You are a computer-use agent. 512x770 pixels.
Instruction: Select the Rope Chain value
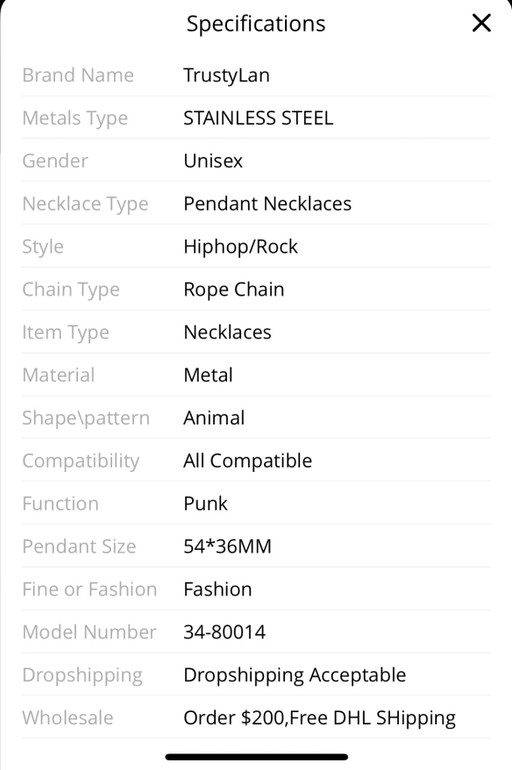click(x=234, y=290)
